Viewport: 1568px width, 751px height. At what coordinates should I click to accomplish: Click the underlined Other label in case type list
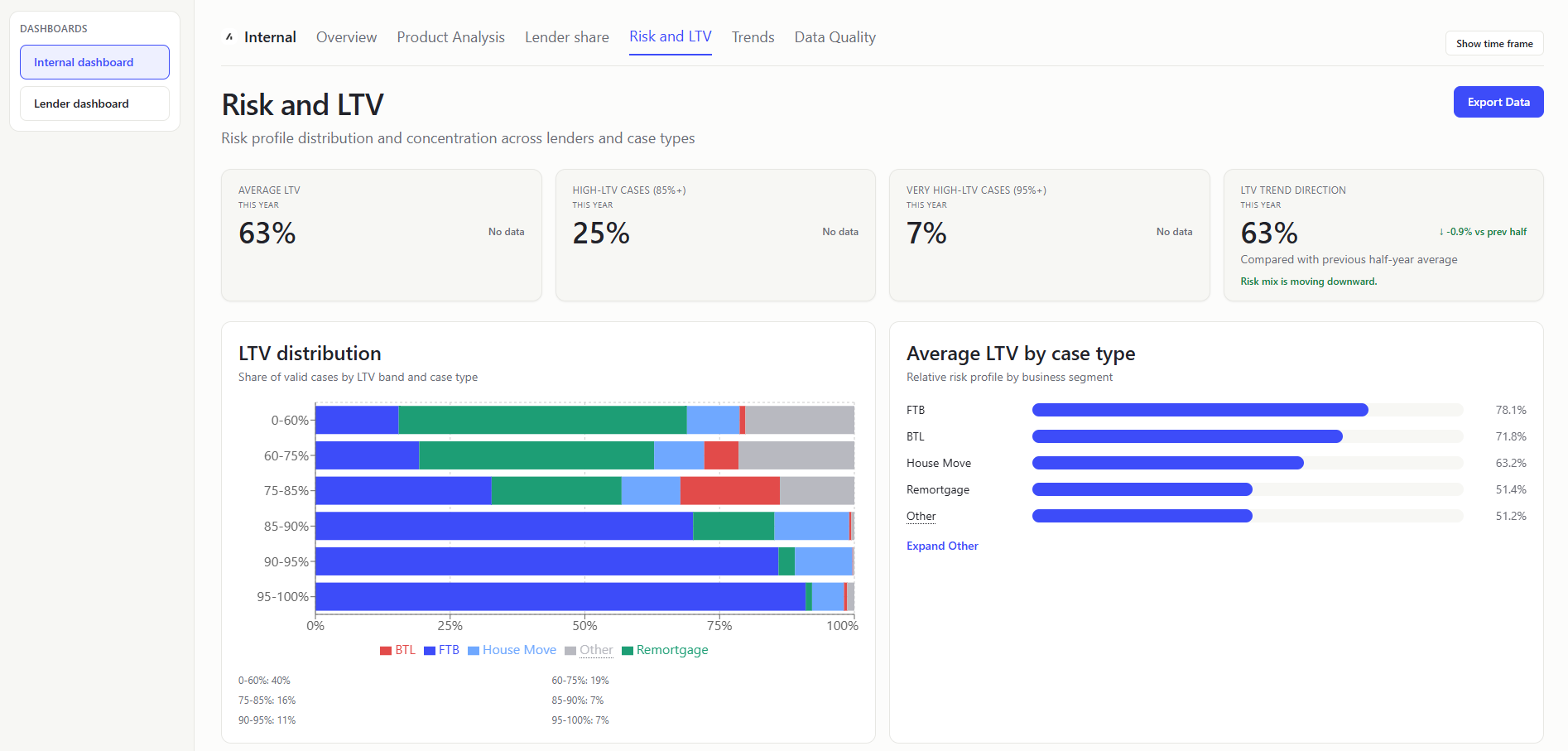(920, 516)
